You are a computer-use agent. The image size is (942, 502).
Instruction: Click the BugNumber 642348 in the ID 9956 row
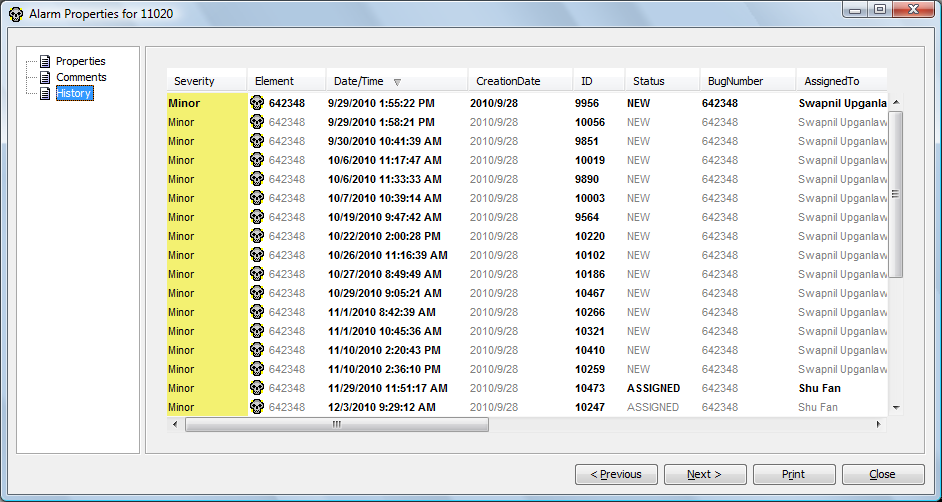pos(720,103)
